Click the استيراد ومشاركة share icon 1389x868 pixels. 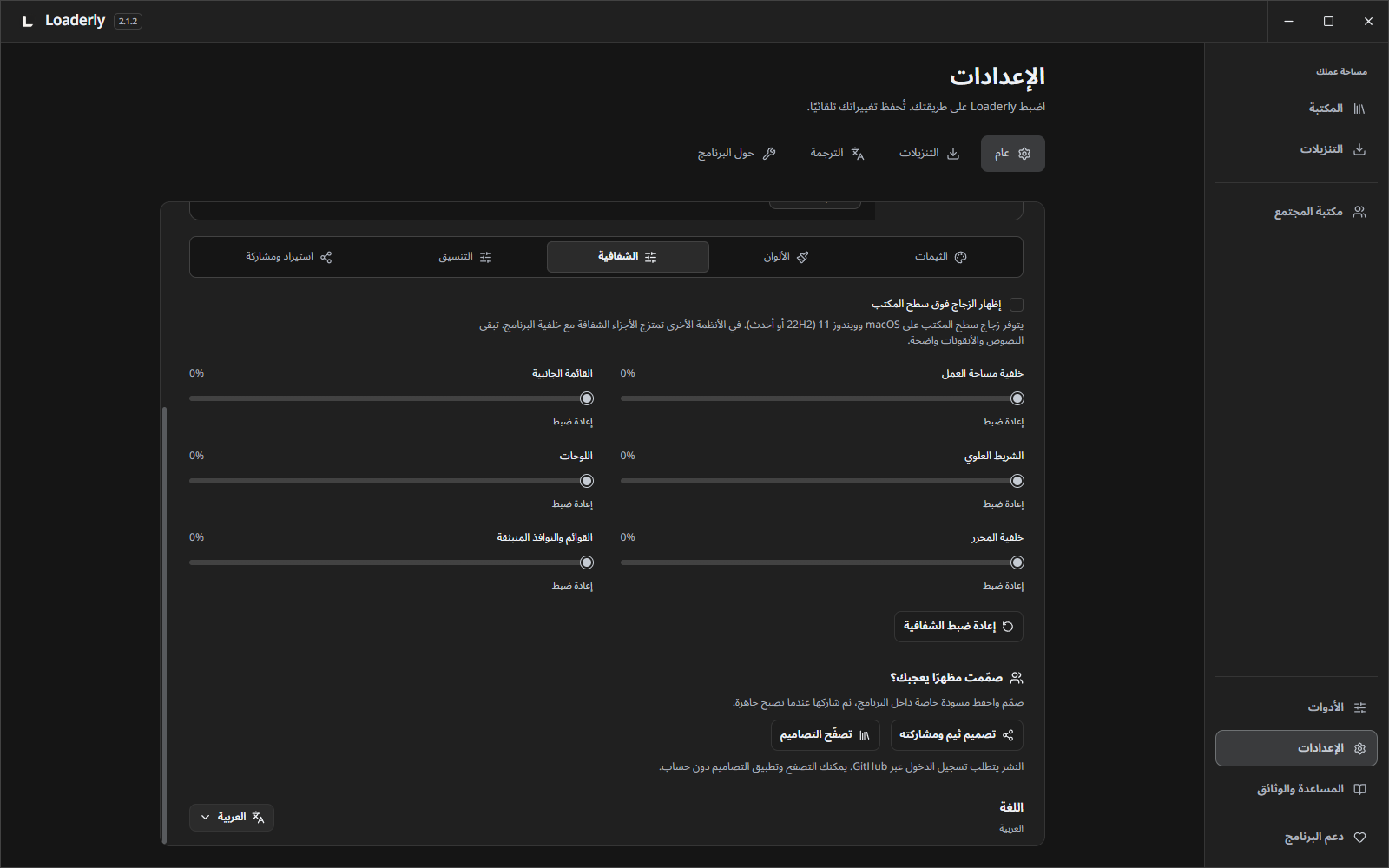click(326, 257)
